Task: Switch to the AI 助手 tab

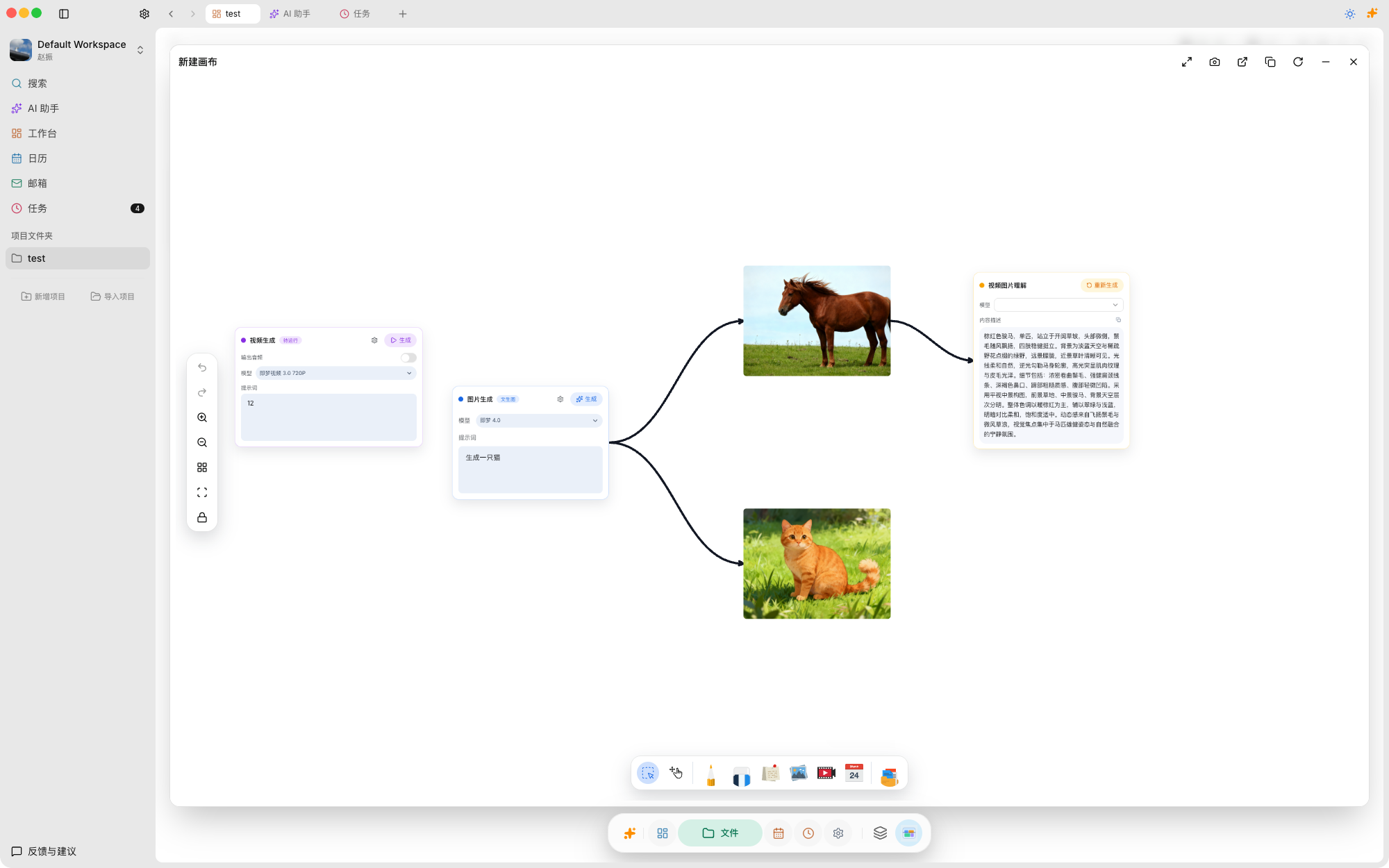Action: pos(290,13)
